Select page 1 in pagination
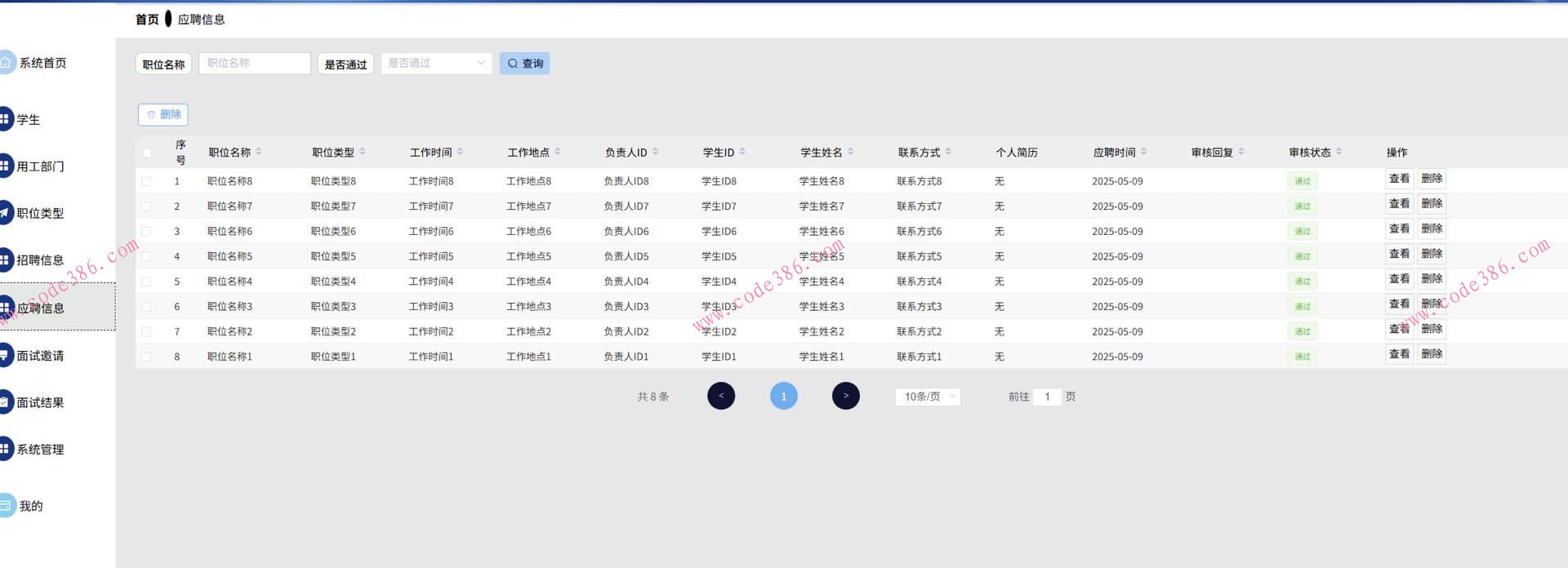This screenshot has height=568, width=1568. click(783, 396)
